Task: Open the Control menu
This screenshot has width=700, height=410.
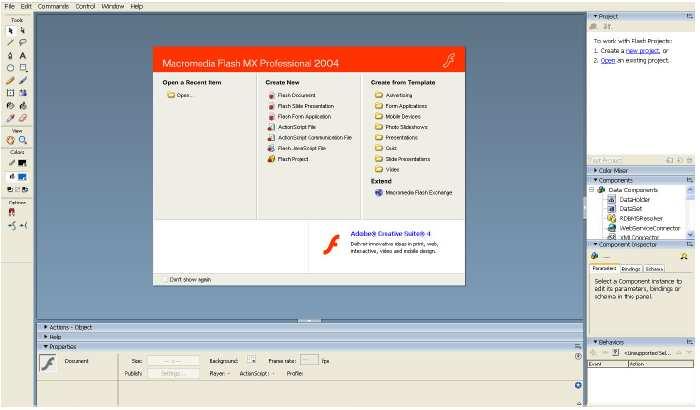Action: pyautogui.click(x=85, y=6)
